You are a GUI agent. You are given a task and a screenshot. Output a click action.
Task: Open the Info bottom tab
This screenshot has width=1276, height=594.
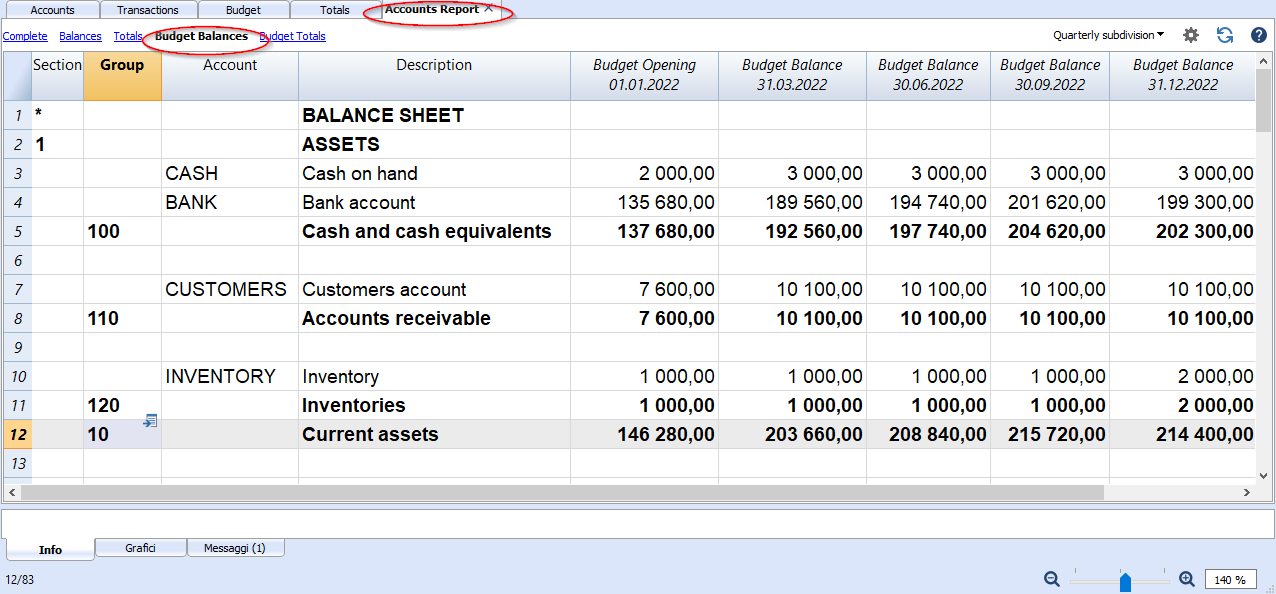click(50, 549)
